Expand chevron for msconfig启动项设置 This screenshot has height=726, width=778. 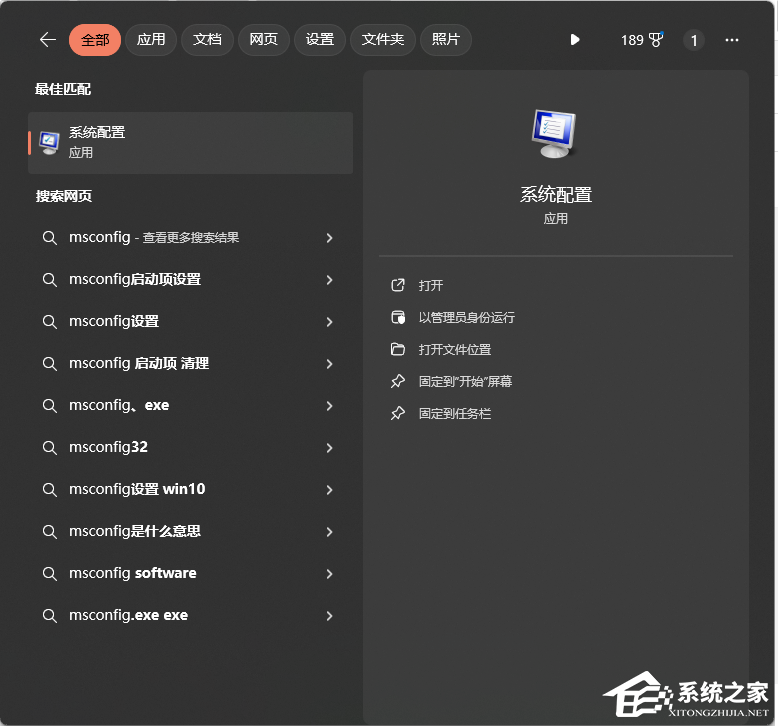point(329,280)
